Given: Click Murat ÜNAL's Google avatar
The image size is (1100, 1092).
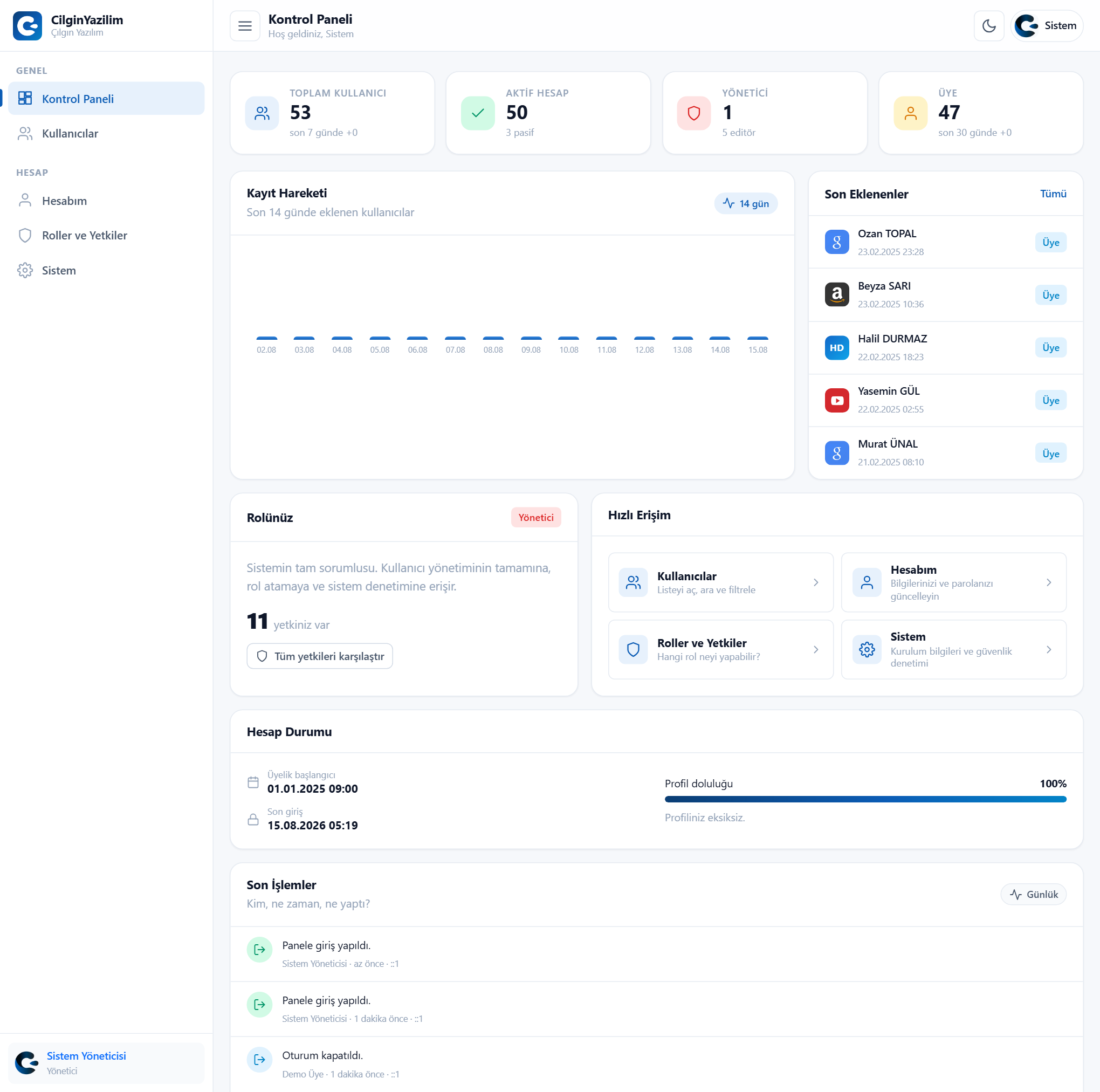Looking at the screenshot, I should [x=836, y=452].
